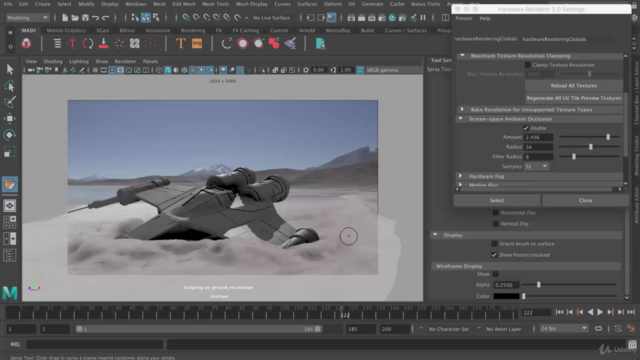Switch to the Rendering shelf tab

click(193, 31)
